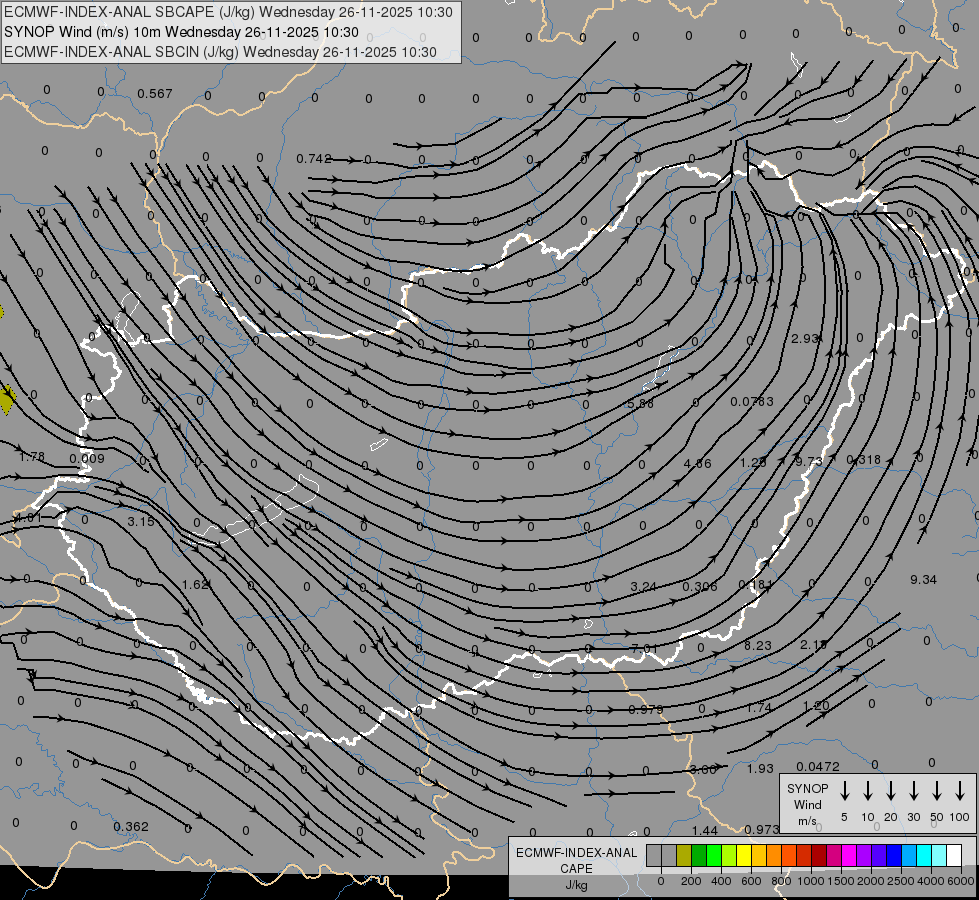The height and width of the screenshot is (900, 979).
Task: Click the legend scale label '2500'
Action: [x=900, y=881]
